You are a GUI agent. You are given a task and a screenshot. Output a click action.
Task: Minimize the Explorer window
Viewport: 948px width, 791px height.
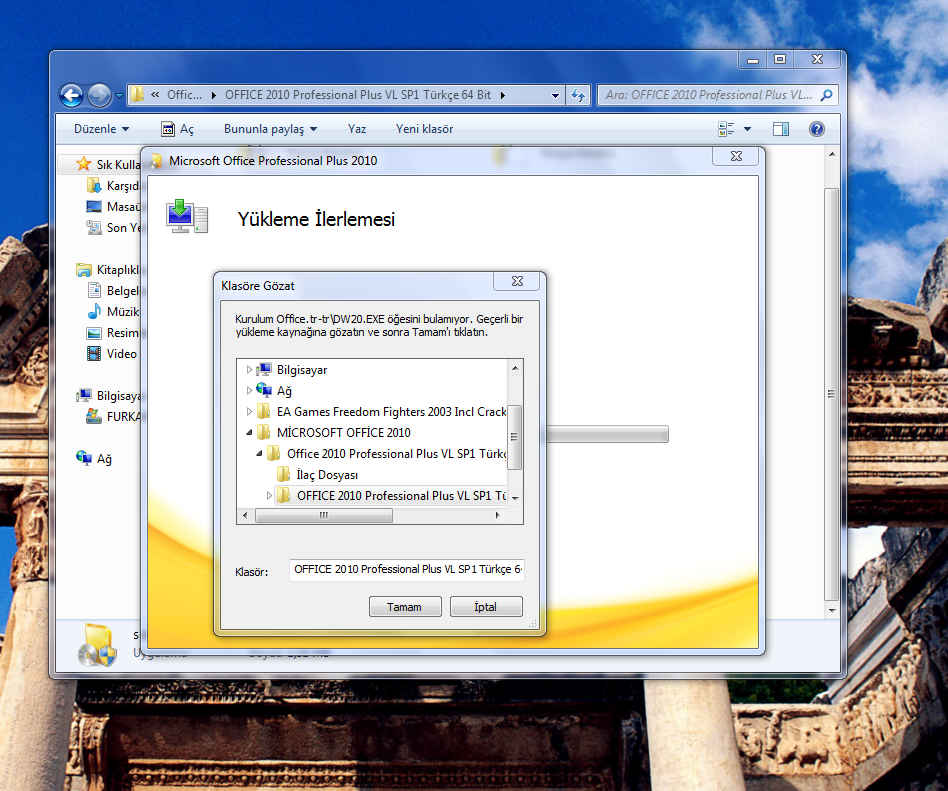753,59
